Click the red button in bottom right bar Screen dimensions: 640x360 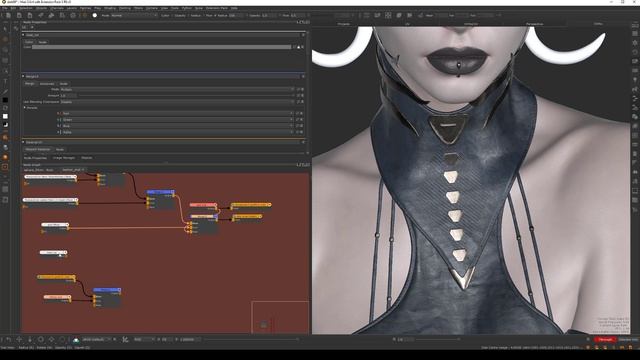tap(605, 340)
